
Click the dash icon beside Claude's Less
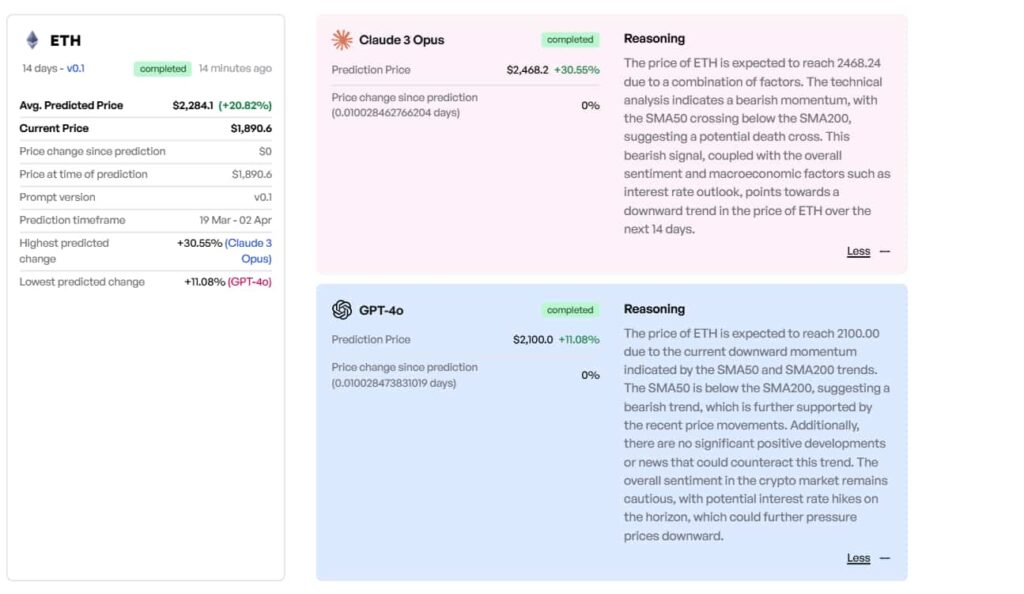tap(885, 252)
